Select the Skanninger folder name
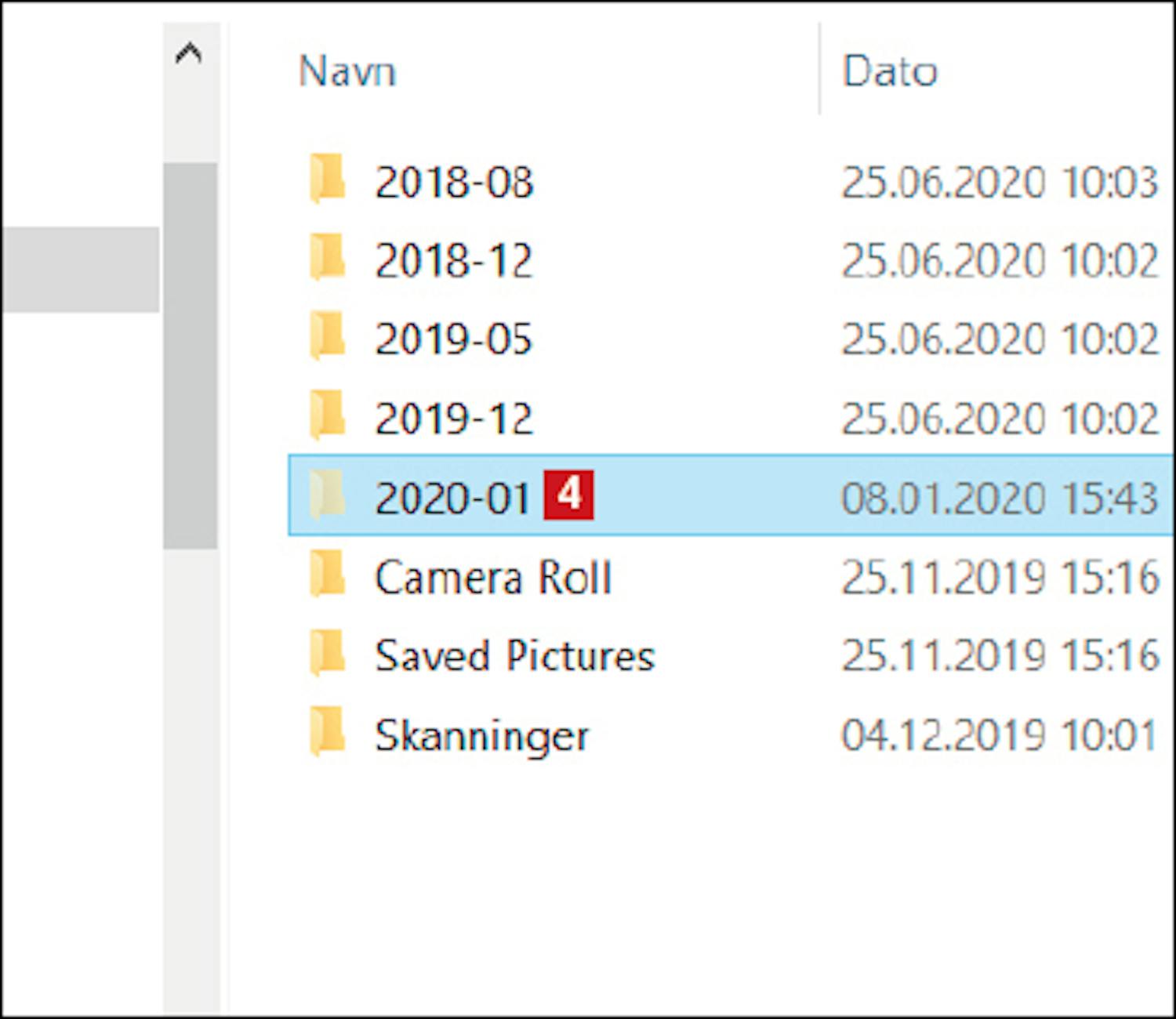The width and height of the screenshot is (1176, 1019). click(x=482, y=736)
